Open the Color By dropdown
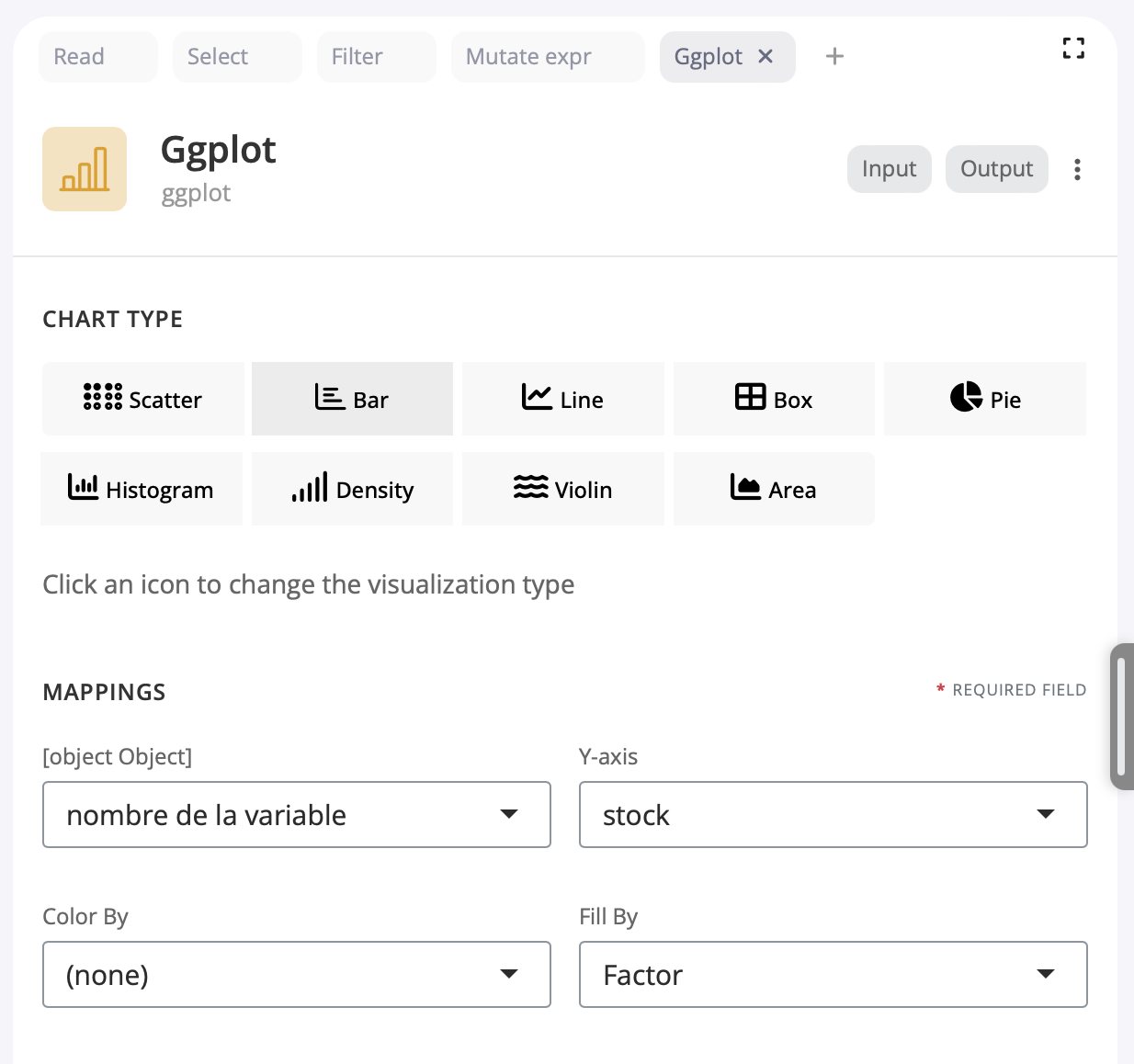This screenshot has width=1134, height=1064. 296,974
